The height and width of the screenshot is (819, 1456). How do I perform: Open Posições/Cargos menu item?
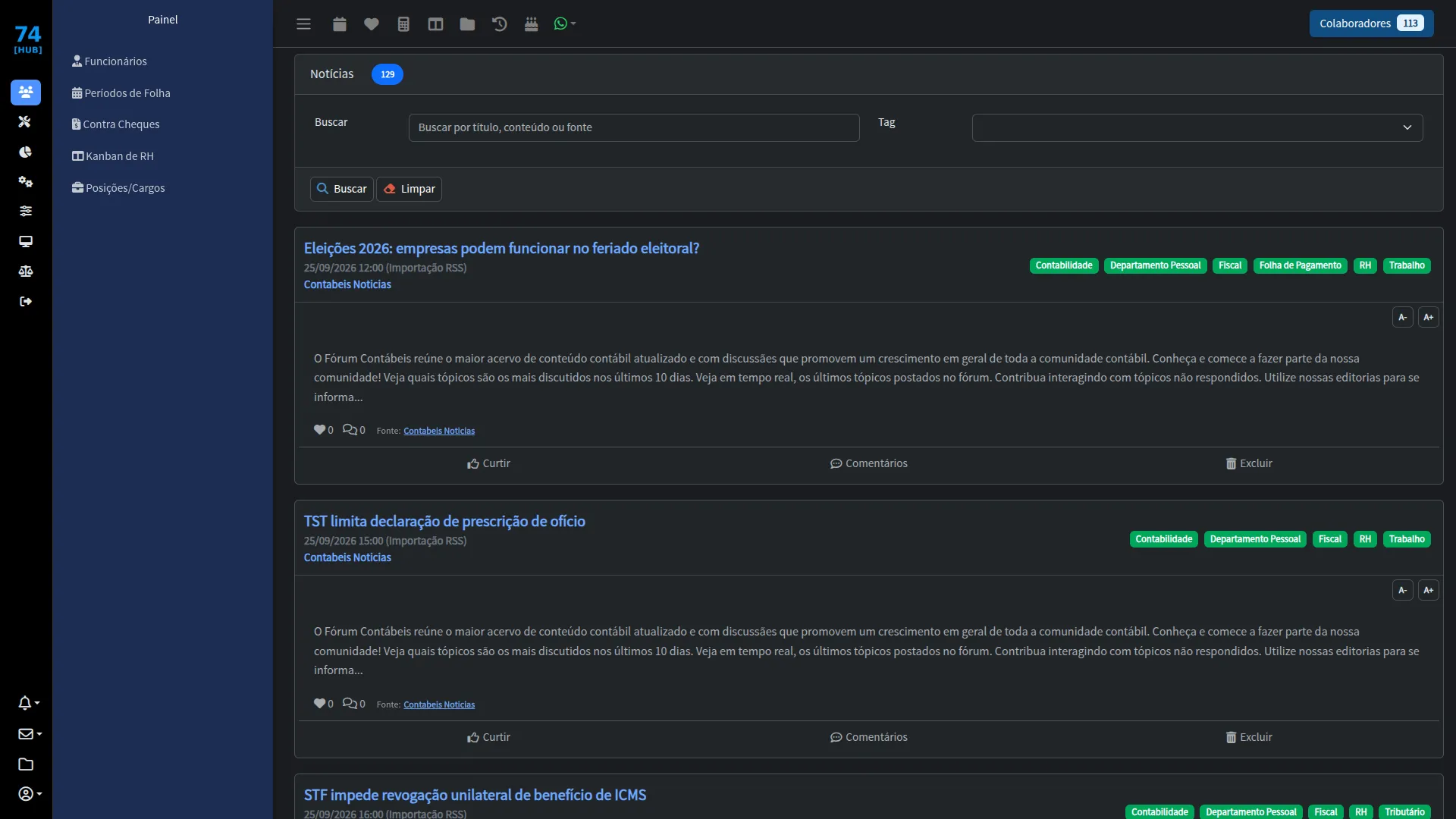coord(118,188)
